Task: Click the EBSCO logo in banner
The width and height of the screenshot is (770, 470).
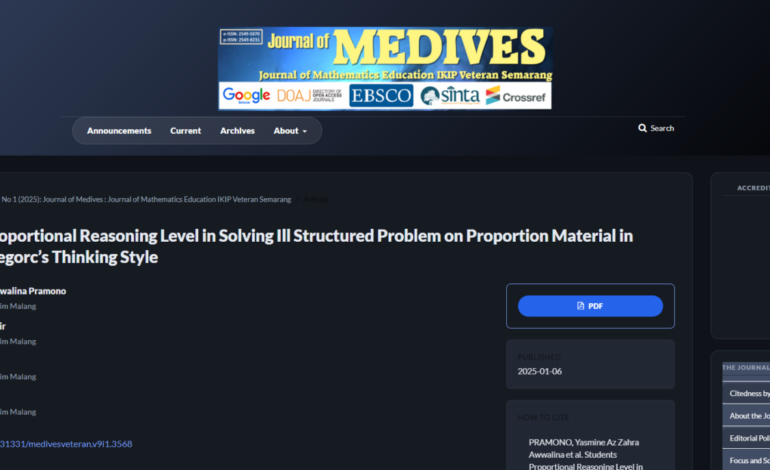Action: [x=381, y=95]
